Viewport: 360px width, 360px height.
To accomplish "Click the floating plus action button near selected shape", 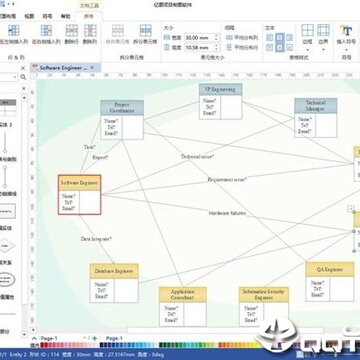I will click(350, 209).
